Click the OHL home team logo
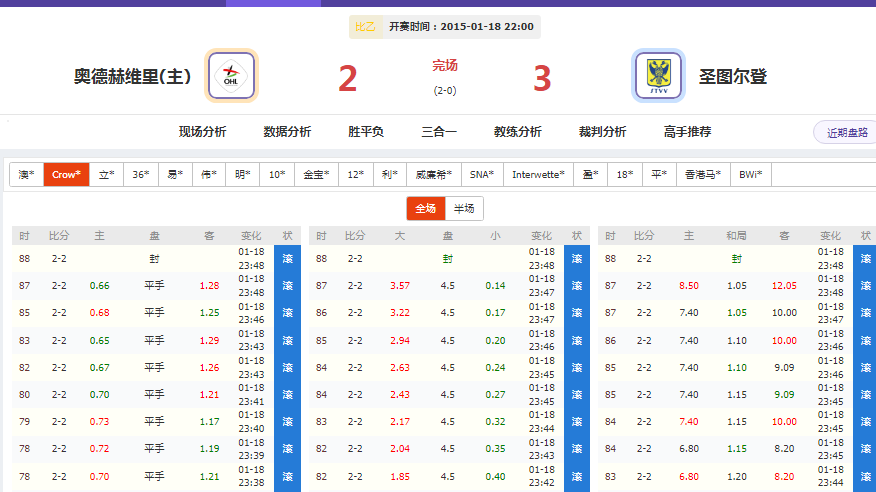 232,76
